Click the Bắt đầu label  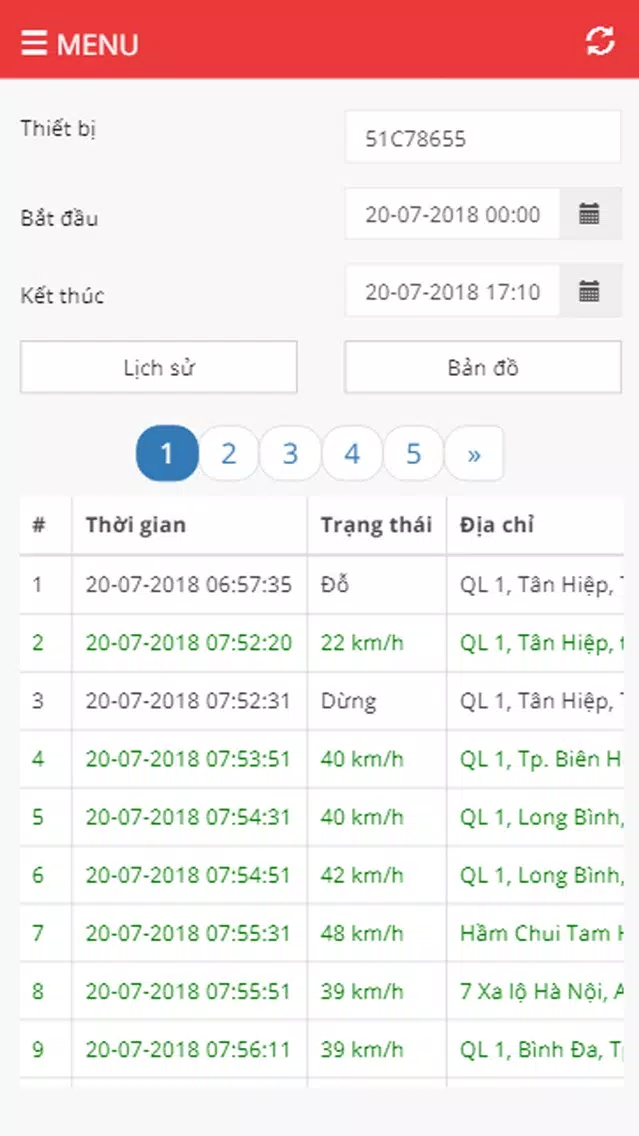tap(59, 217)
